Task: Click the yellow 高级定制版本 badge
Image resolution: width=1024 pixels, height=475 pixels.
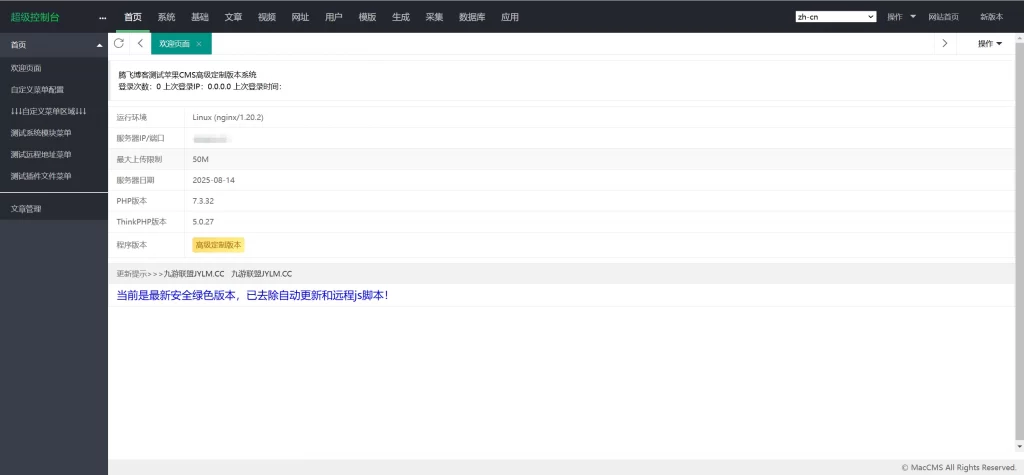Action: (x=219, y=245)
